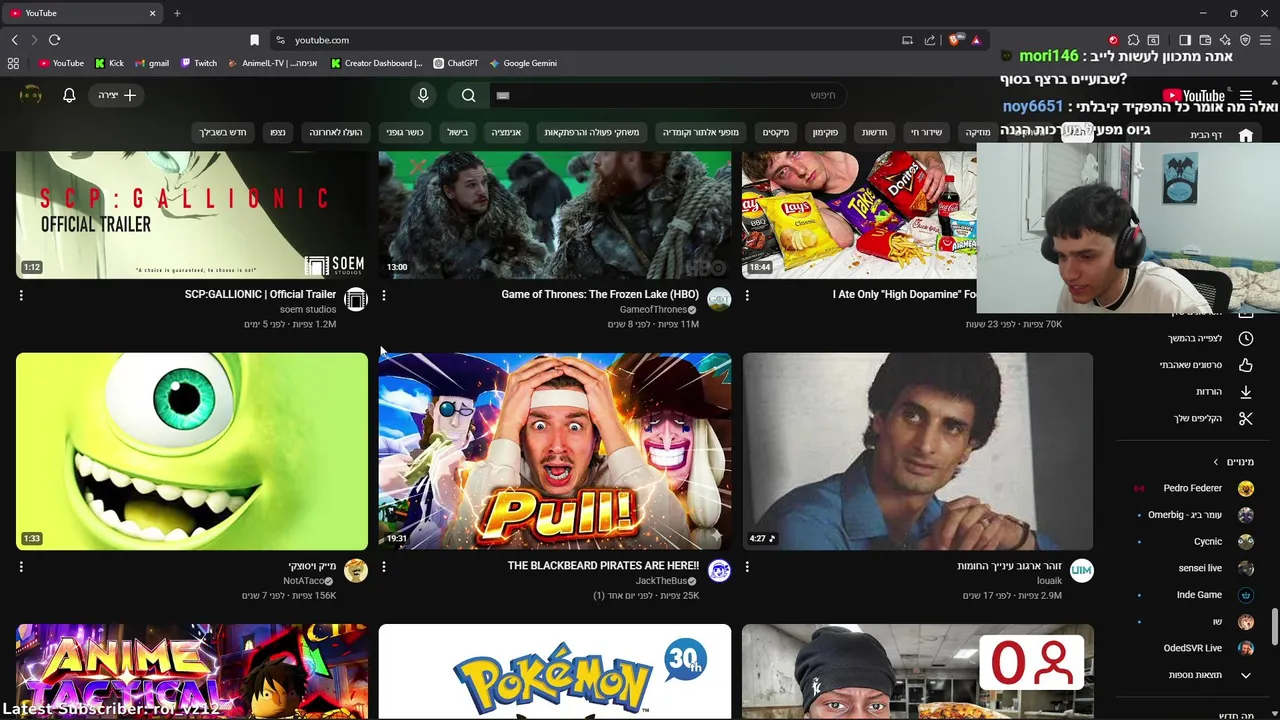Select the Home (דף הבית) sidebar item
1280x720 pixels.
click(1222, 135)
